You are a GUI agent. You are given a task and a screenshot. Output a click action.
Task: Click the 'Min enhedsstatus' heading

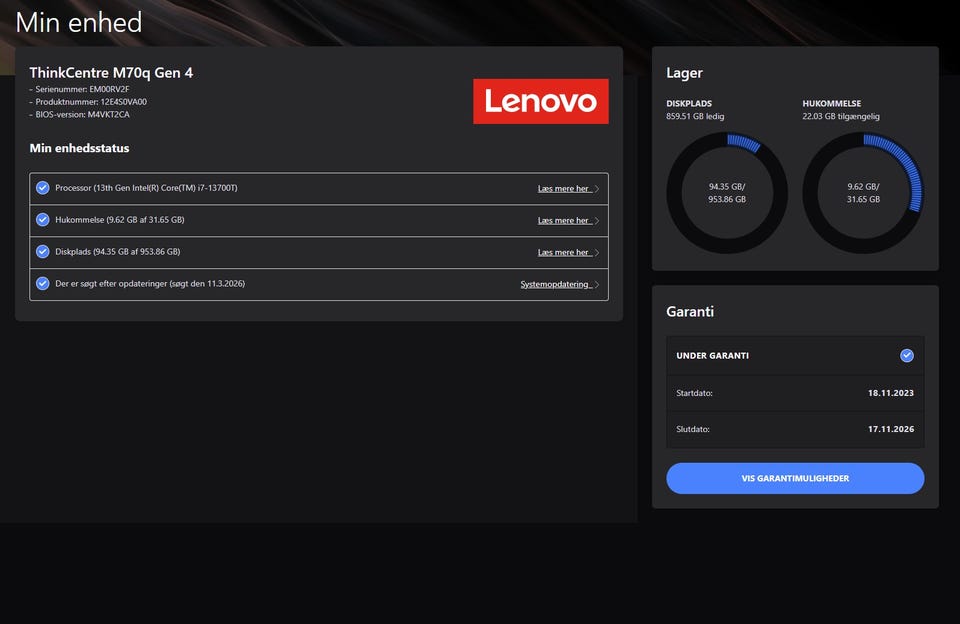click(80, 148)
